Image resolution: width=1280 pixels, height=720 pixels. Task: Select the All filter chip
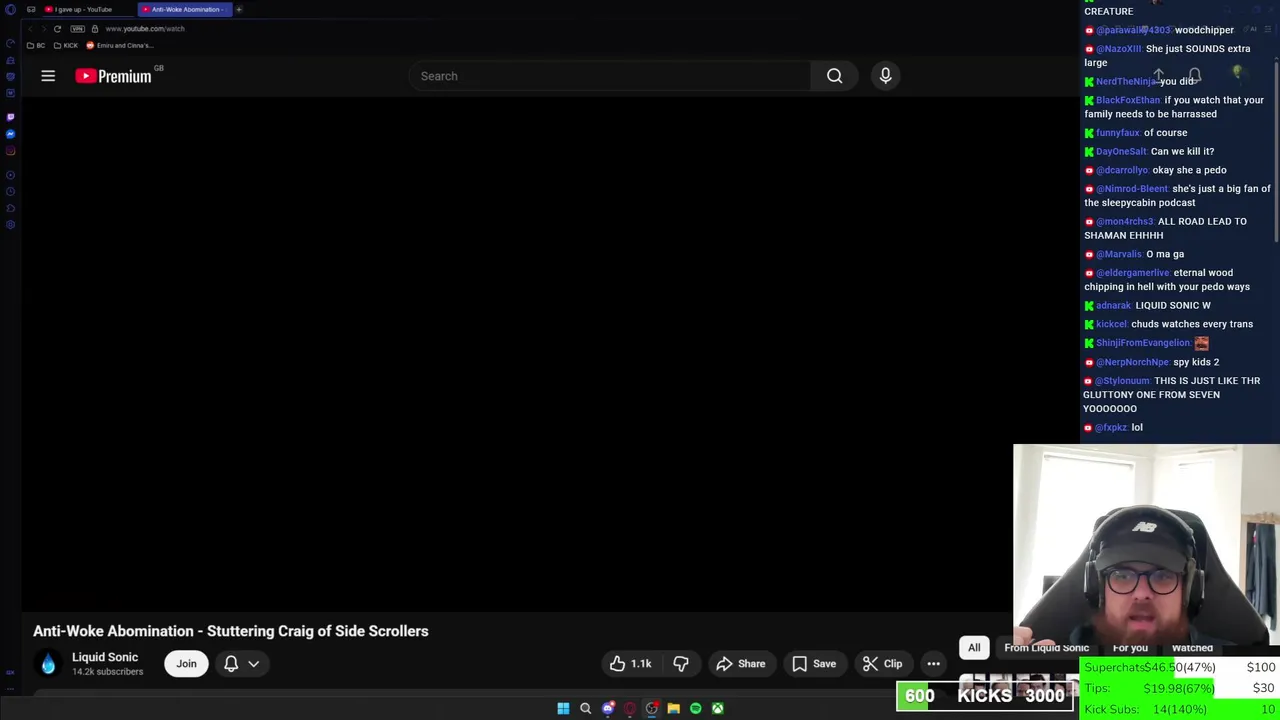pos(974,648)
